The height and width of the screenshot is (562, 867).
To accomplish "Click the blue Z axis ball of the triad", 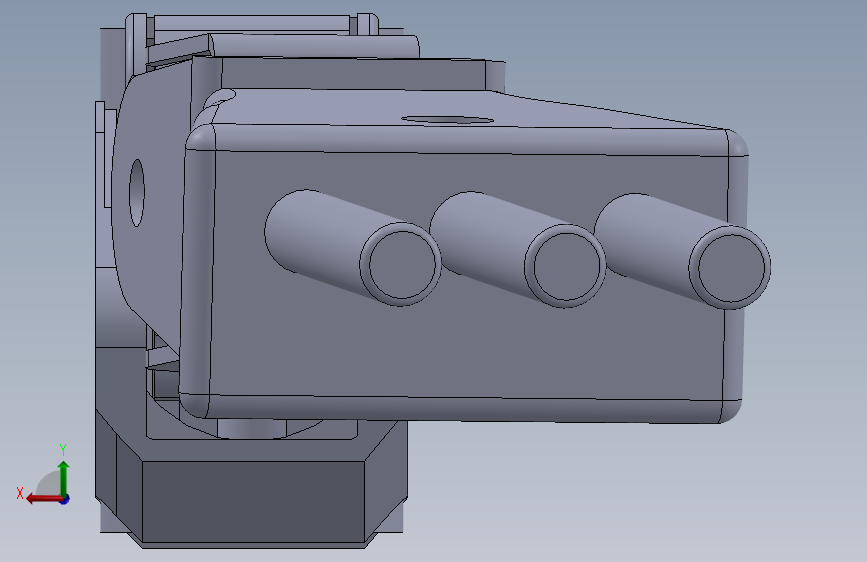I will pos(65,500).
